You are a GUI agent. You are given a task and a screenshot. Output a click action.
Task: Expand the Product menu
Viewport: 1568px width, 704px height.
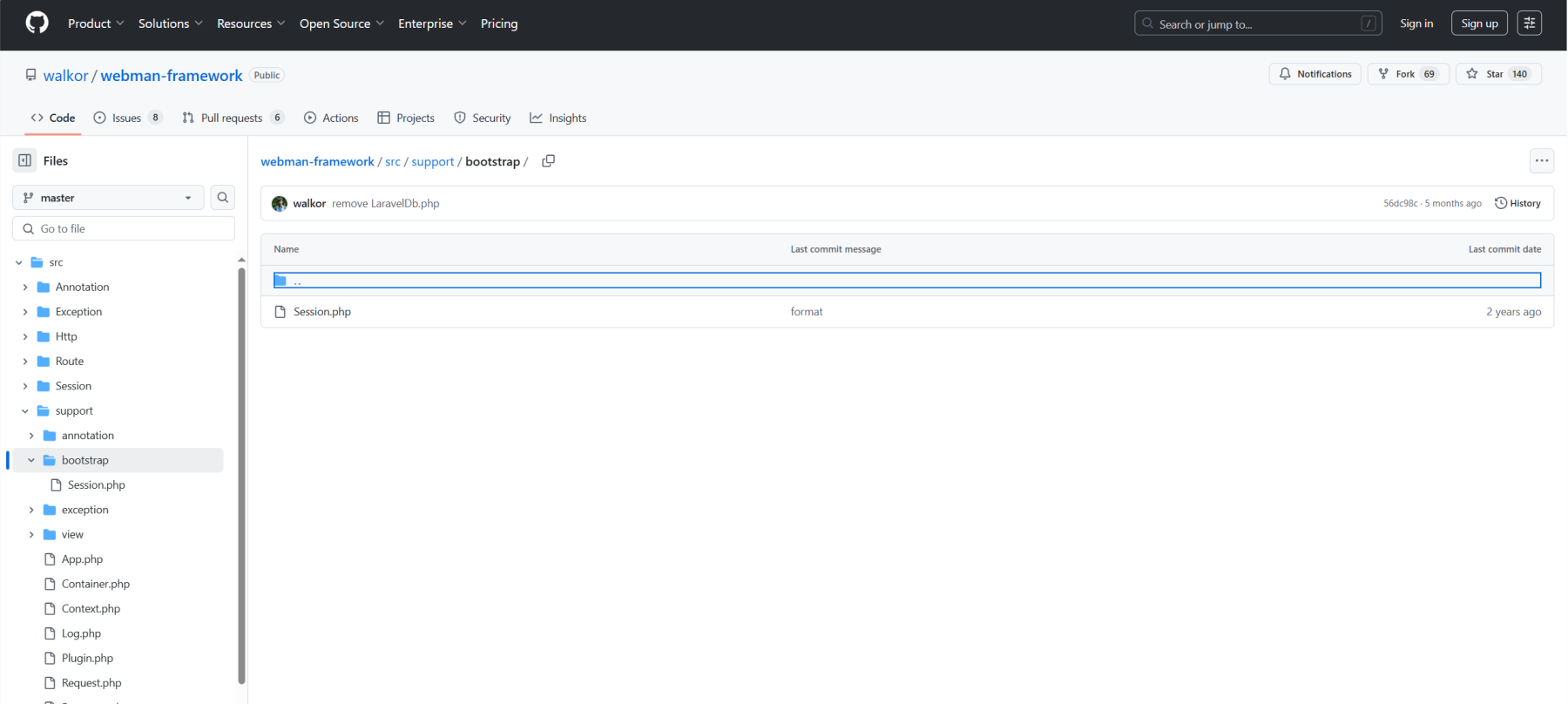click(x=96, y=24)
